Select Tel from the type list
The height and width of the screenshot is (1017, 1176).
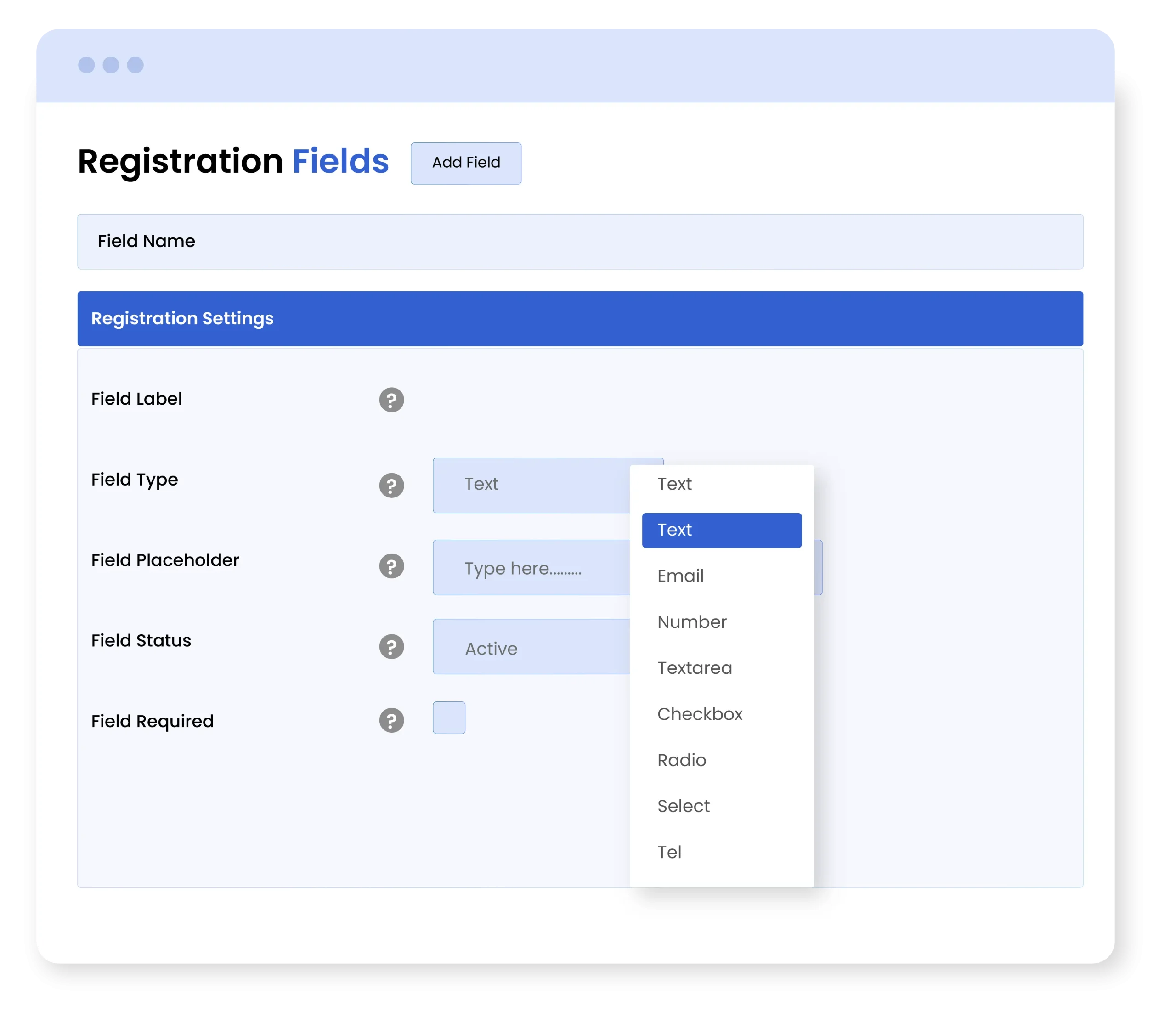(669, 852)
